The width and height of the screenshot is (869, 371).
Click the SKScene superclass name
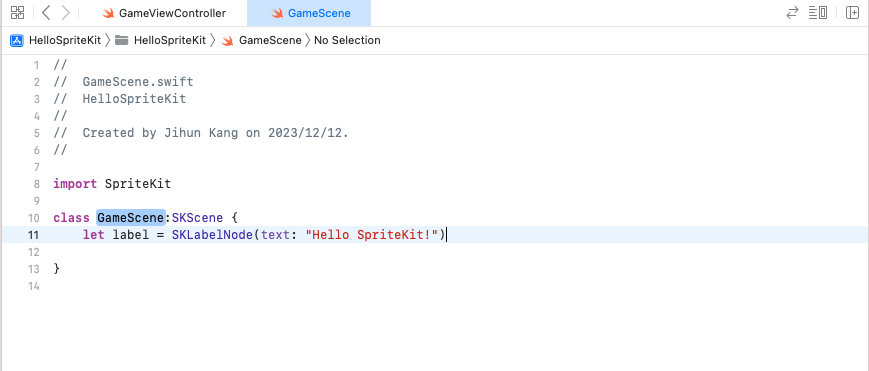[x=197, y=218]
